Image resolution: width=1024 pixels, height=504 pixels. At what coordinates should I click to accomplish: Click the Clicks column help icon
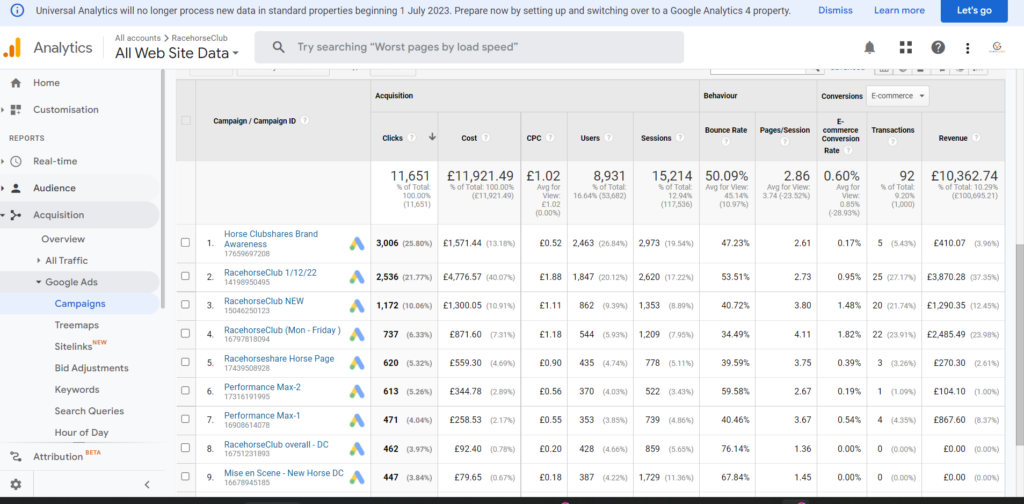[411, 138]
